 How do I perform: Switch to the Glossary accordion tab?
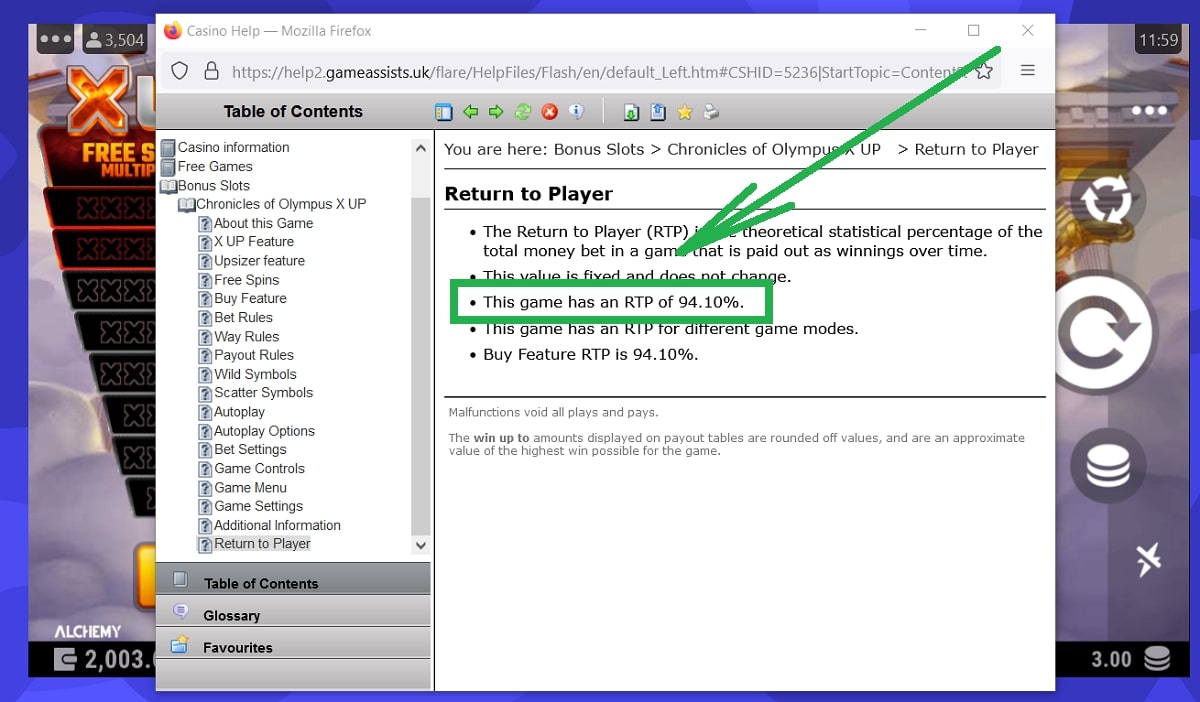[293, 611]
